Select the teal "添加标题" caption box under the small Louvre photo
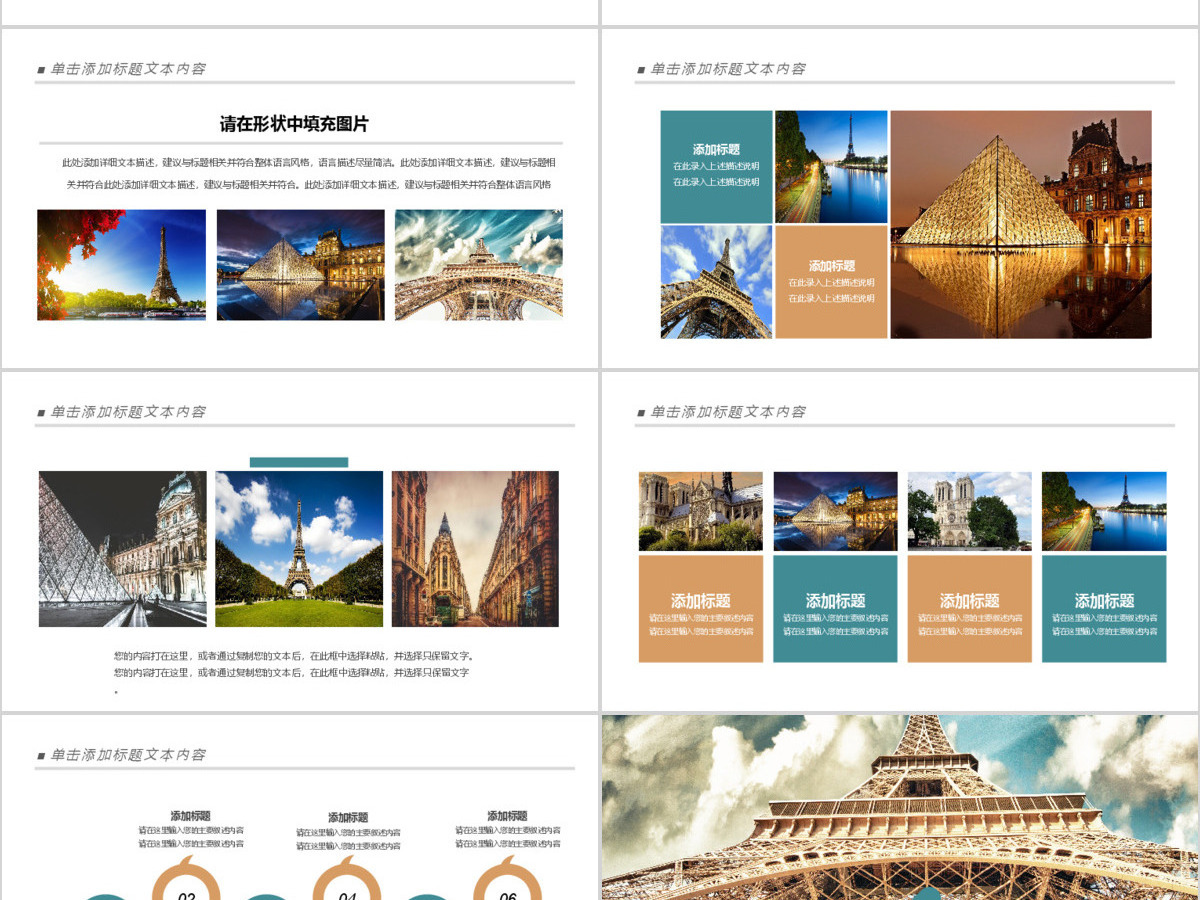 (x=835, y=609)
